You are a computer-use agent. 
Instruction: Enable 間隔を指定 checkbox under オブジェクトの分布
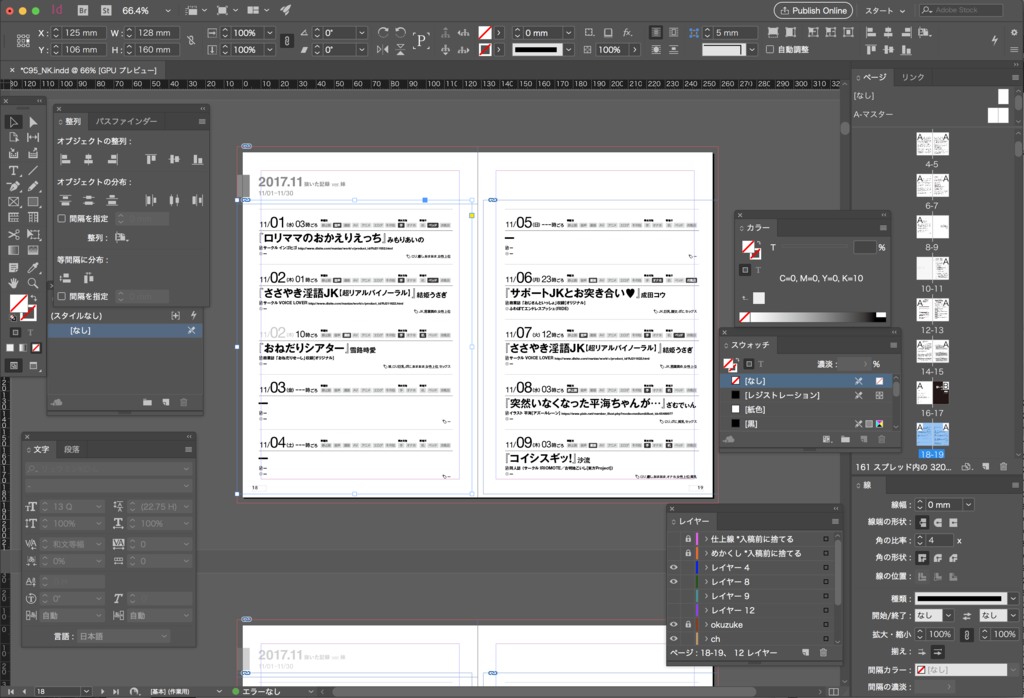[61, 219]
